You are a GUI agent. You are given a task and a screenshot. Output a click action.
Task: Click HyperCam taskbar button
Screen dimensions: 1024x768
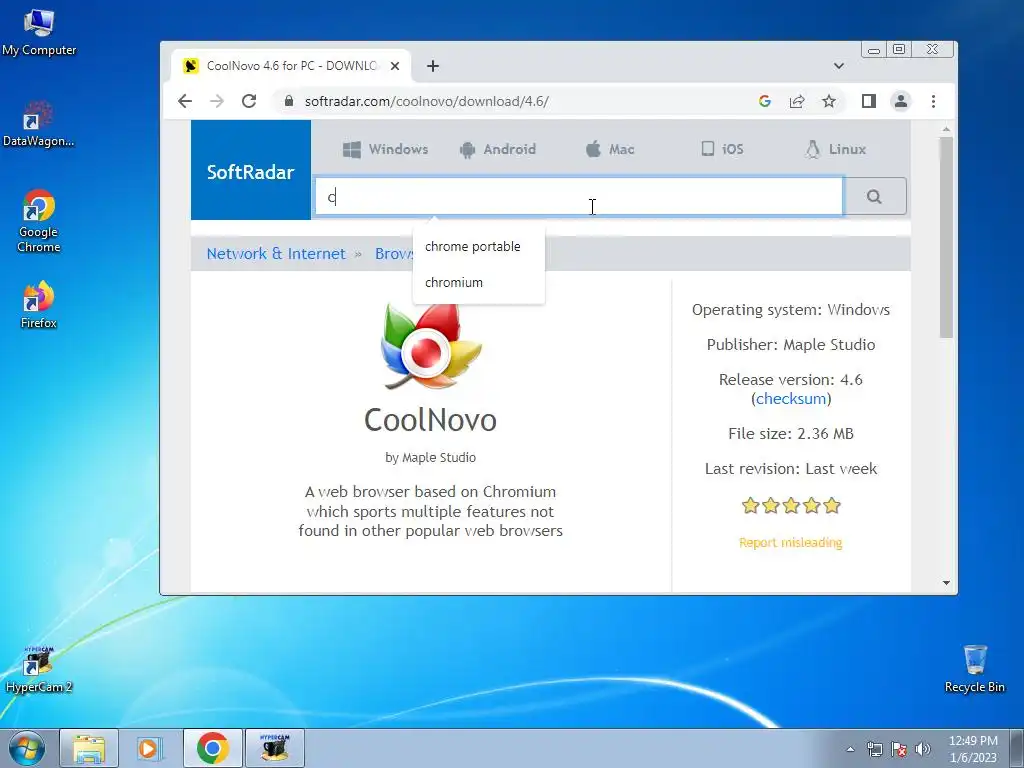pos(274,748)
